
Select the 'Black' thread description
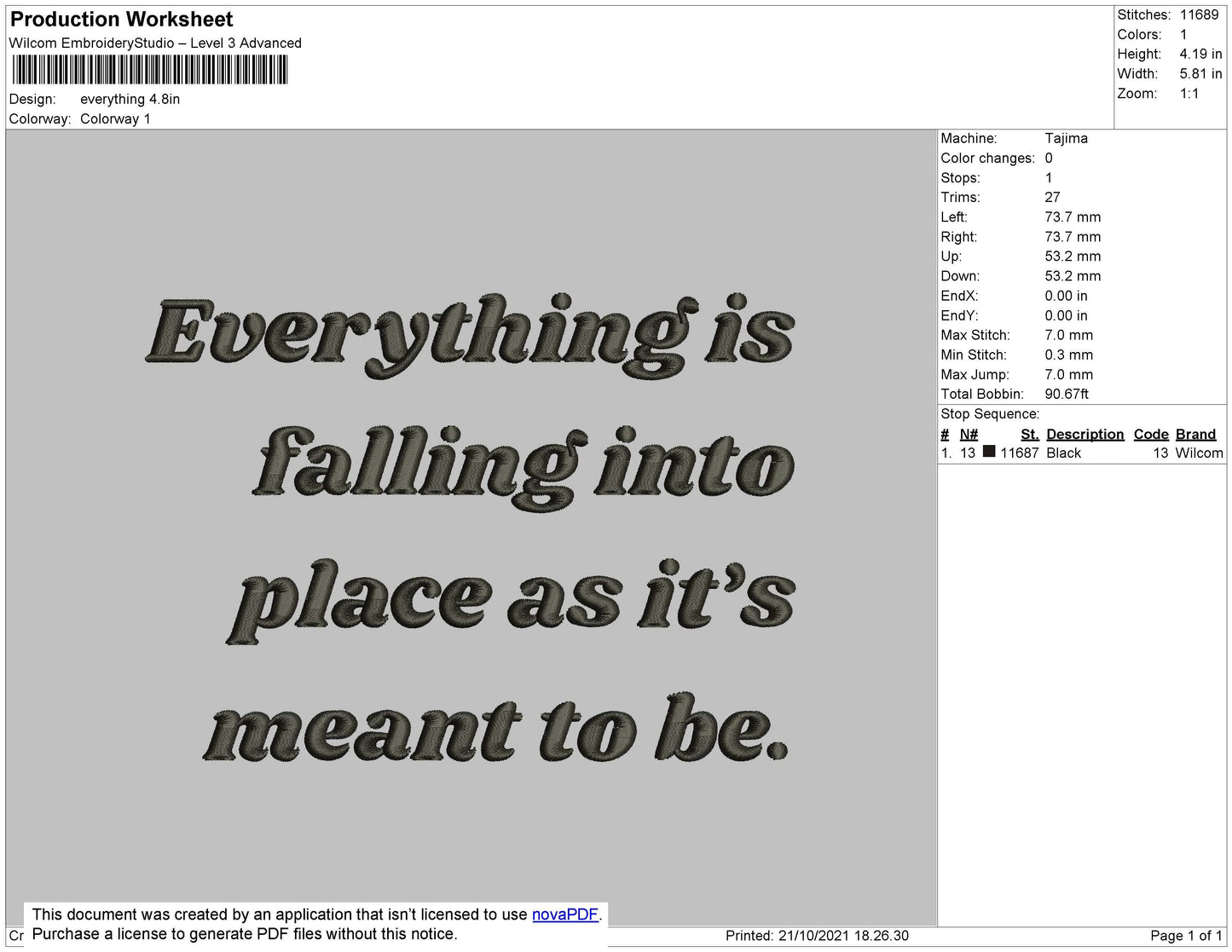(x=1063, y=453)
